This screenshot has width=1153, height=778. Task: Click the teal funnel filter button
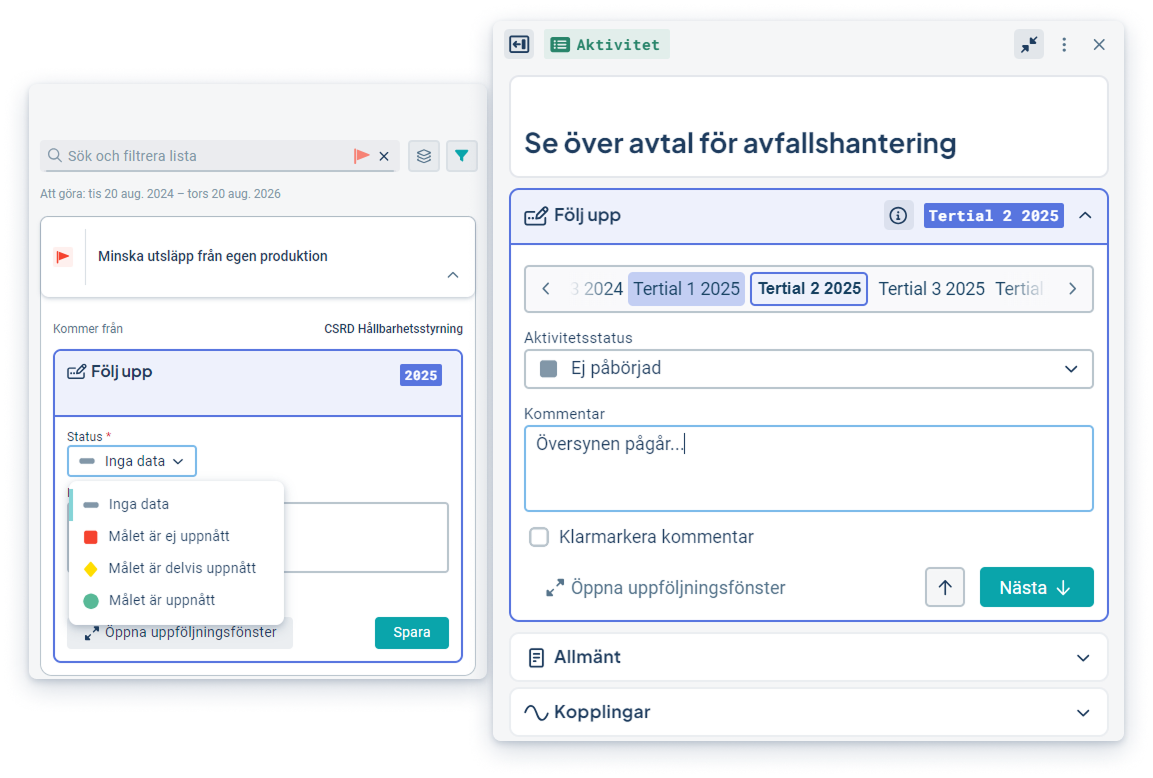click(462, 156)
